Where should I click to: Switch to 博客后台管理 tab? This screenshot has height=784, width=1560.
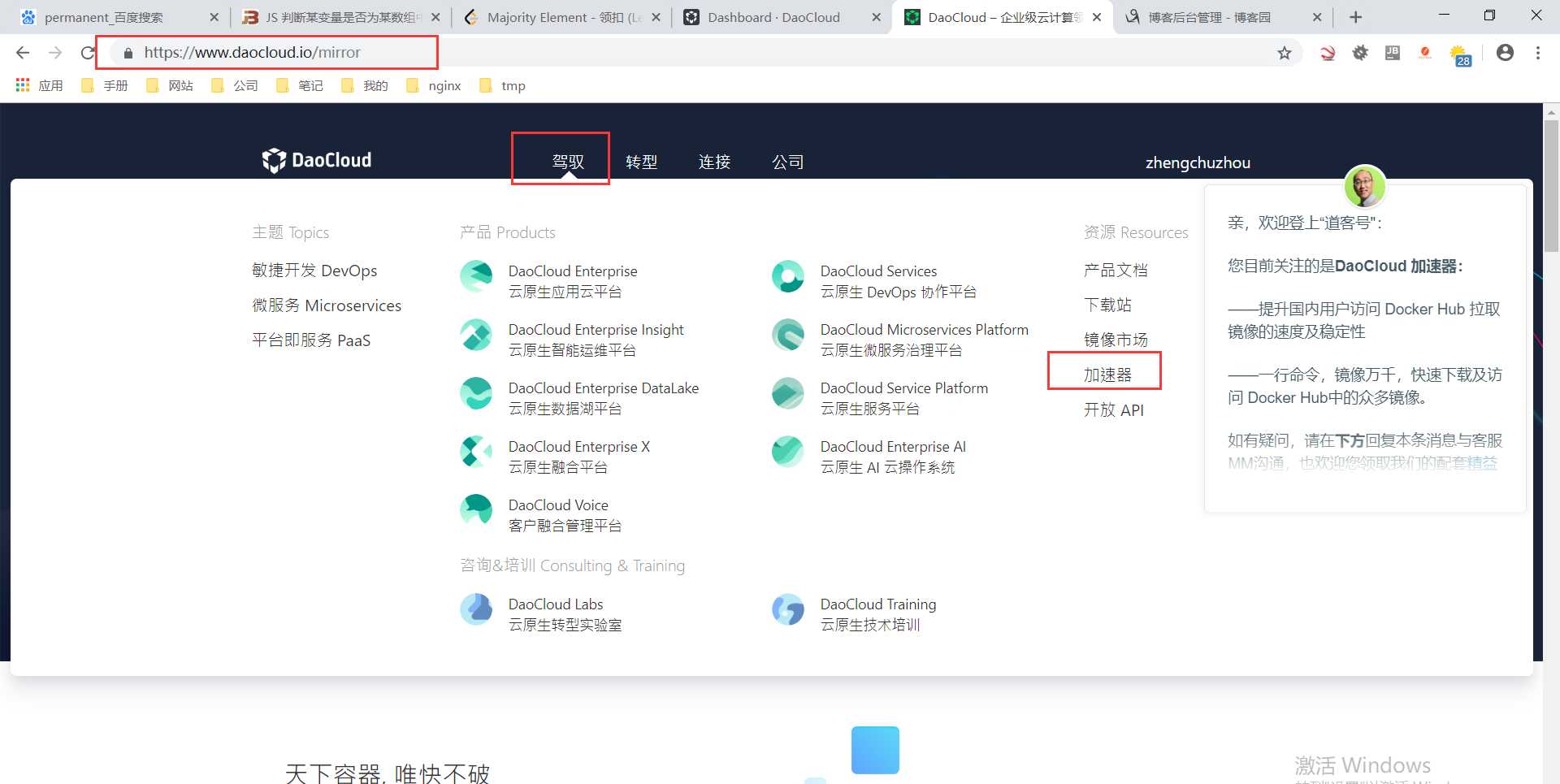(x=1223, y=17)
